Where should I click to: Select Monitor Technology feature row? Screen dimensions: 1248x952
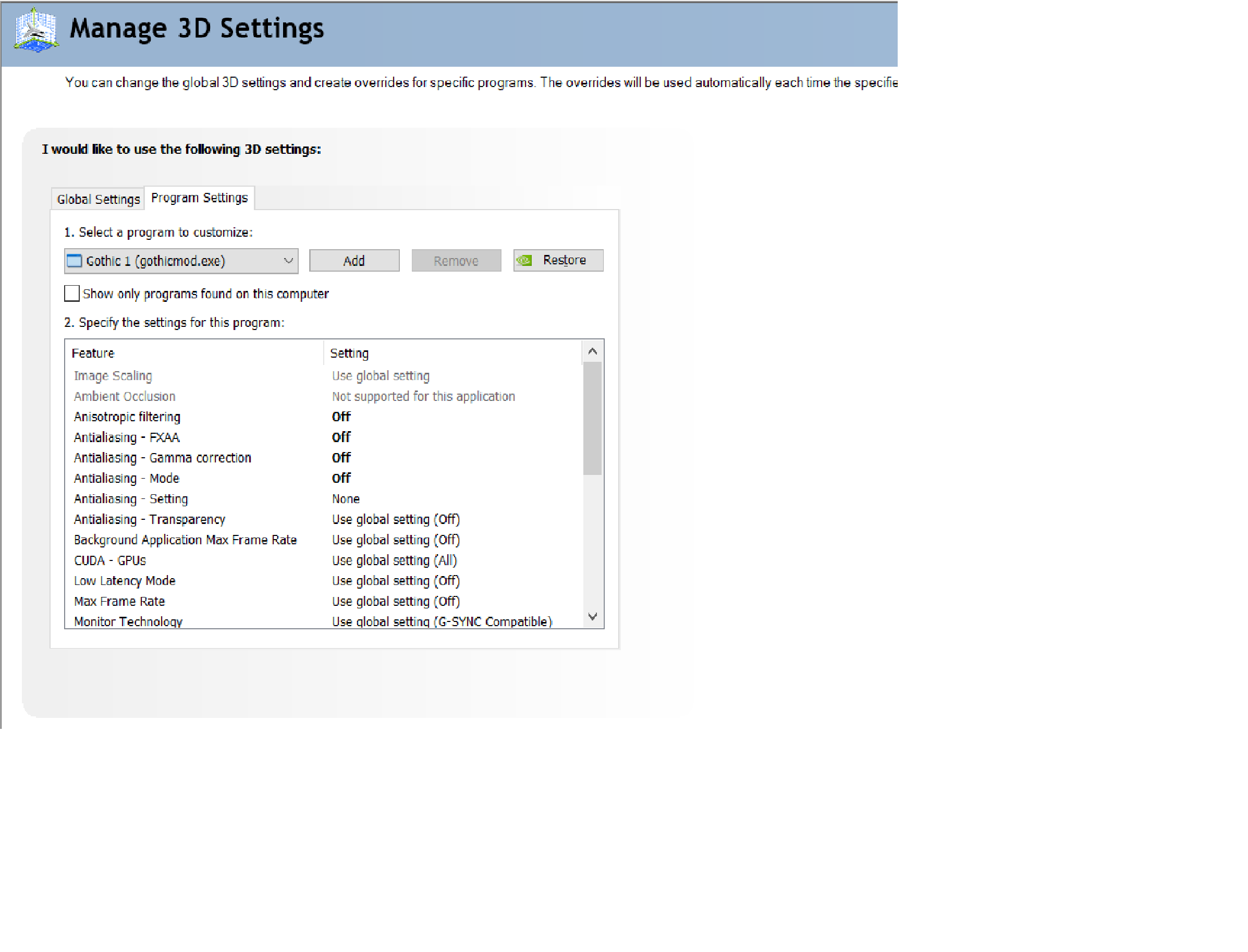[x=128, y=621]
